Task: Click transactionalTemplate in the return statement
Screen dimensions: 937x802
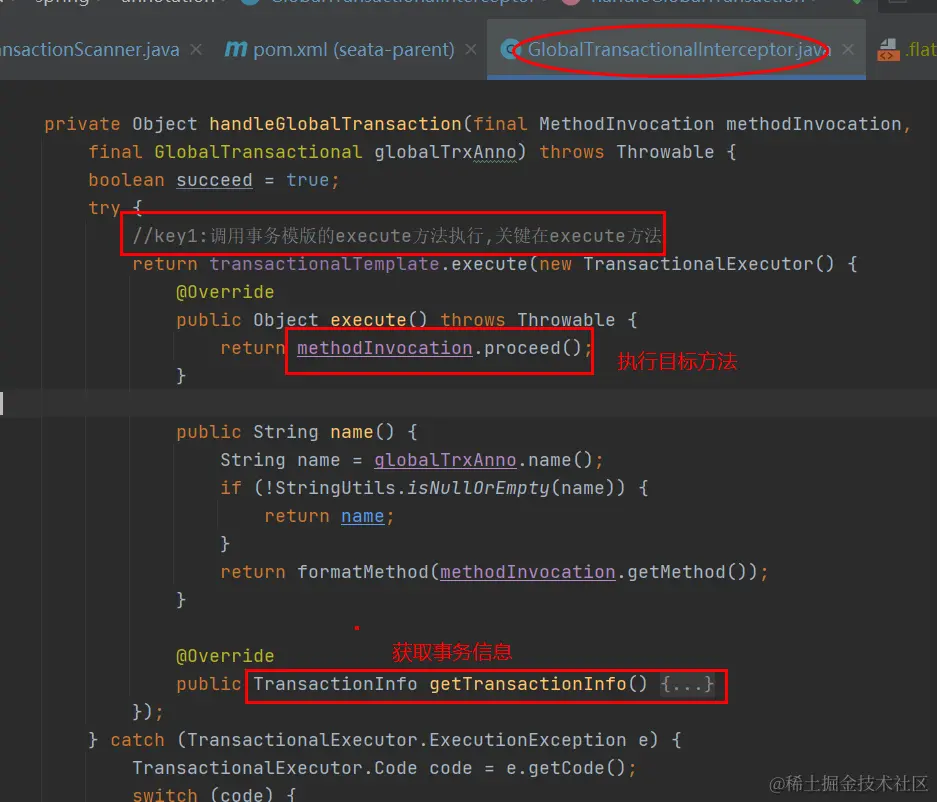Action: point(324,264)
